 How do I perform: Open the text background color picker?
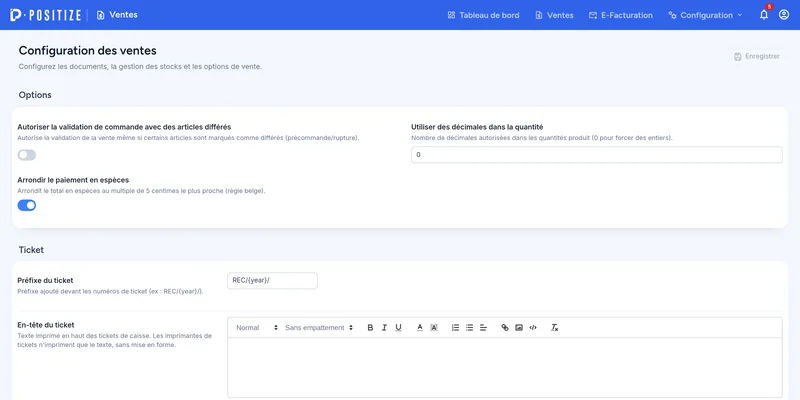(x=434, y=328)
